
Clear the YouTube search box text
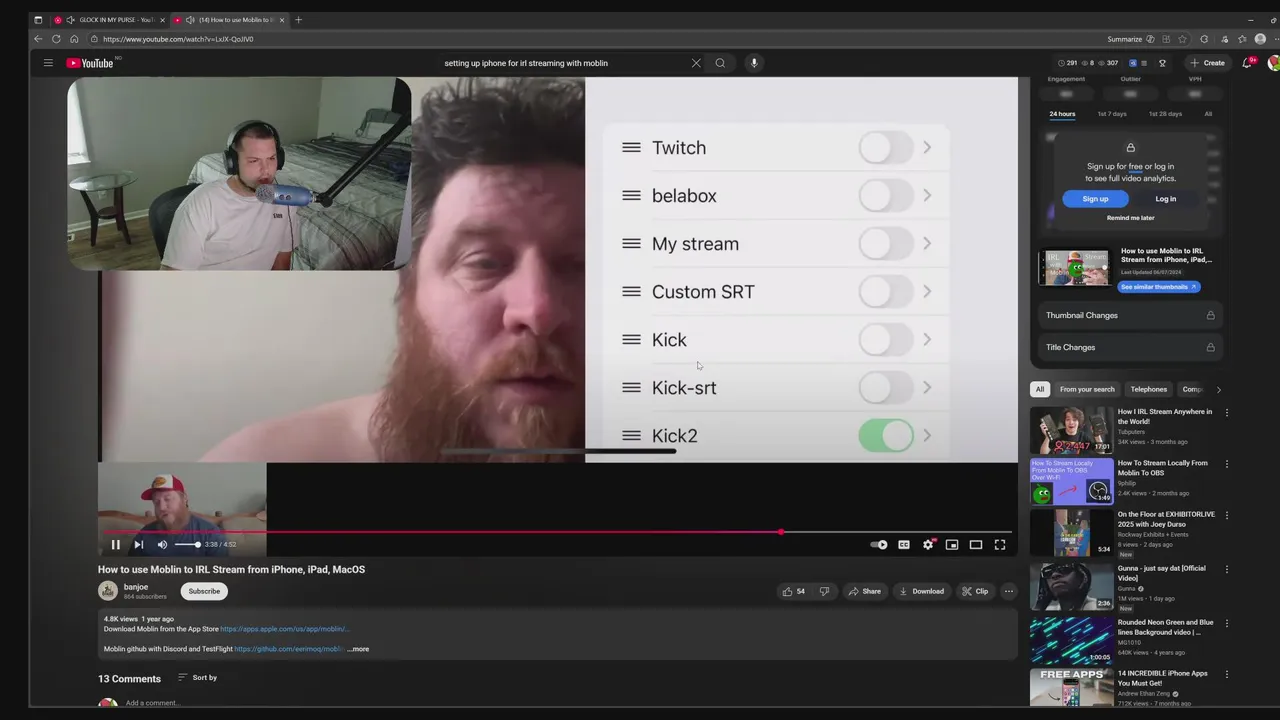click(696, 63)
